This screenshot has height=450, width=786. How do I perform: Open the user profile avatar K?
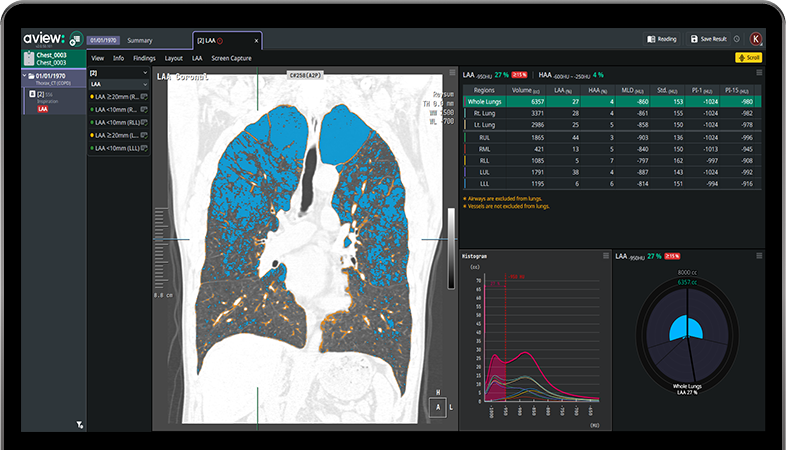[x=756, y=39]
